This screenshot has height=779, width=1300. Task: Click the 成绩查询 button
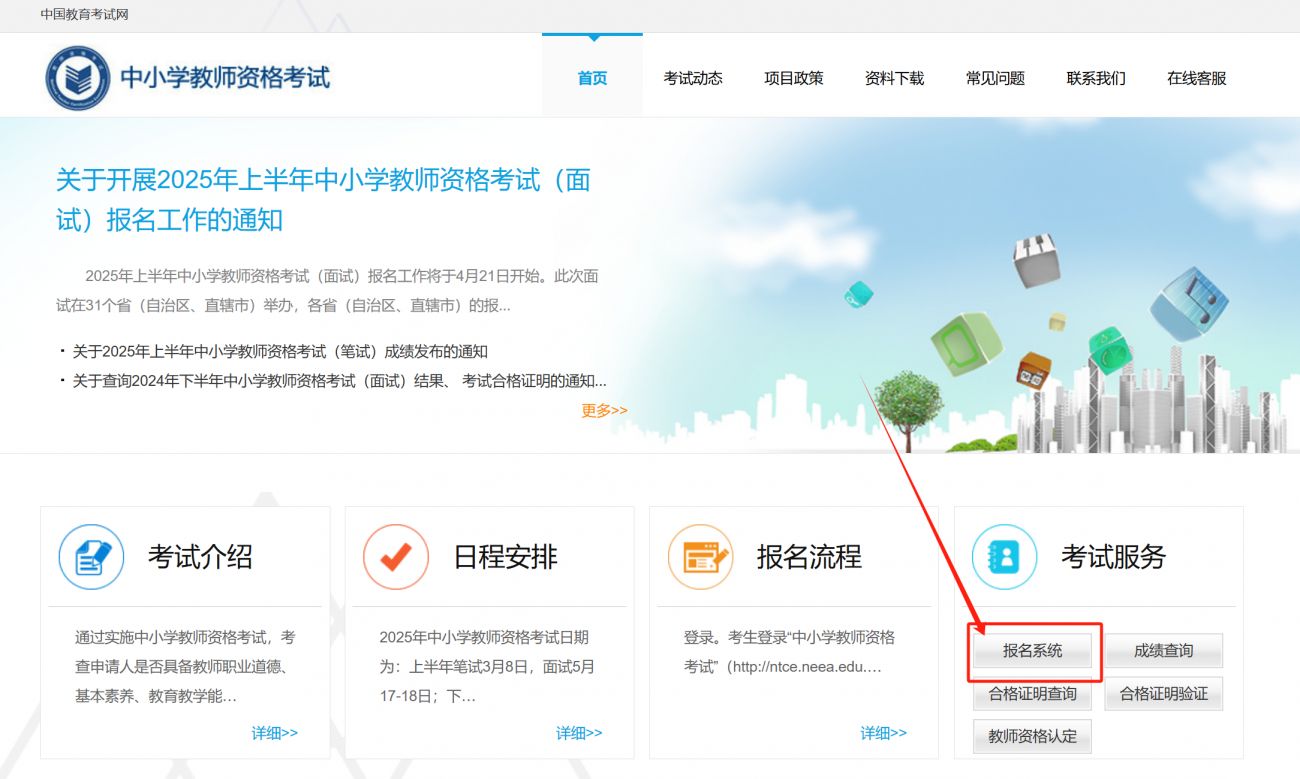[1163, 651]
